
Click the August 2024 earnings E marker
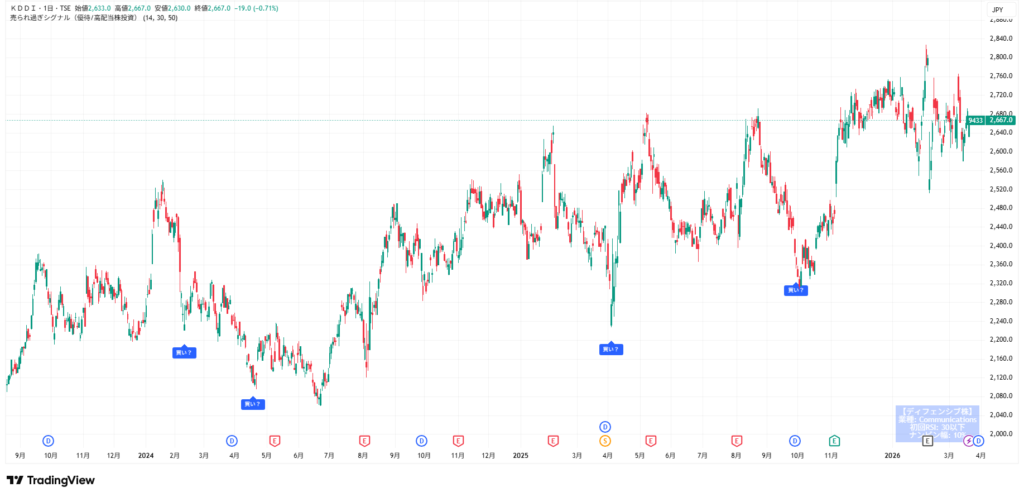[x=365, y=440]
